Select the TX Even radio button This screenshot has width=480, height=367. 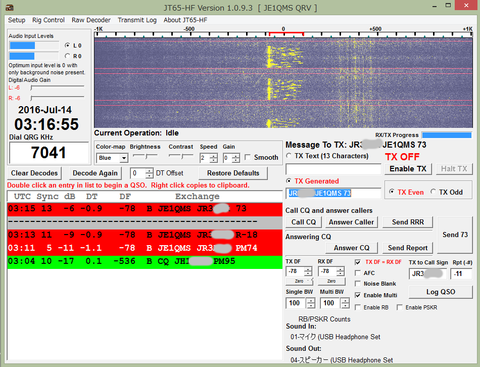(392, 192)
